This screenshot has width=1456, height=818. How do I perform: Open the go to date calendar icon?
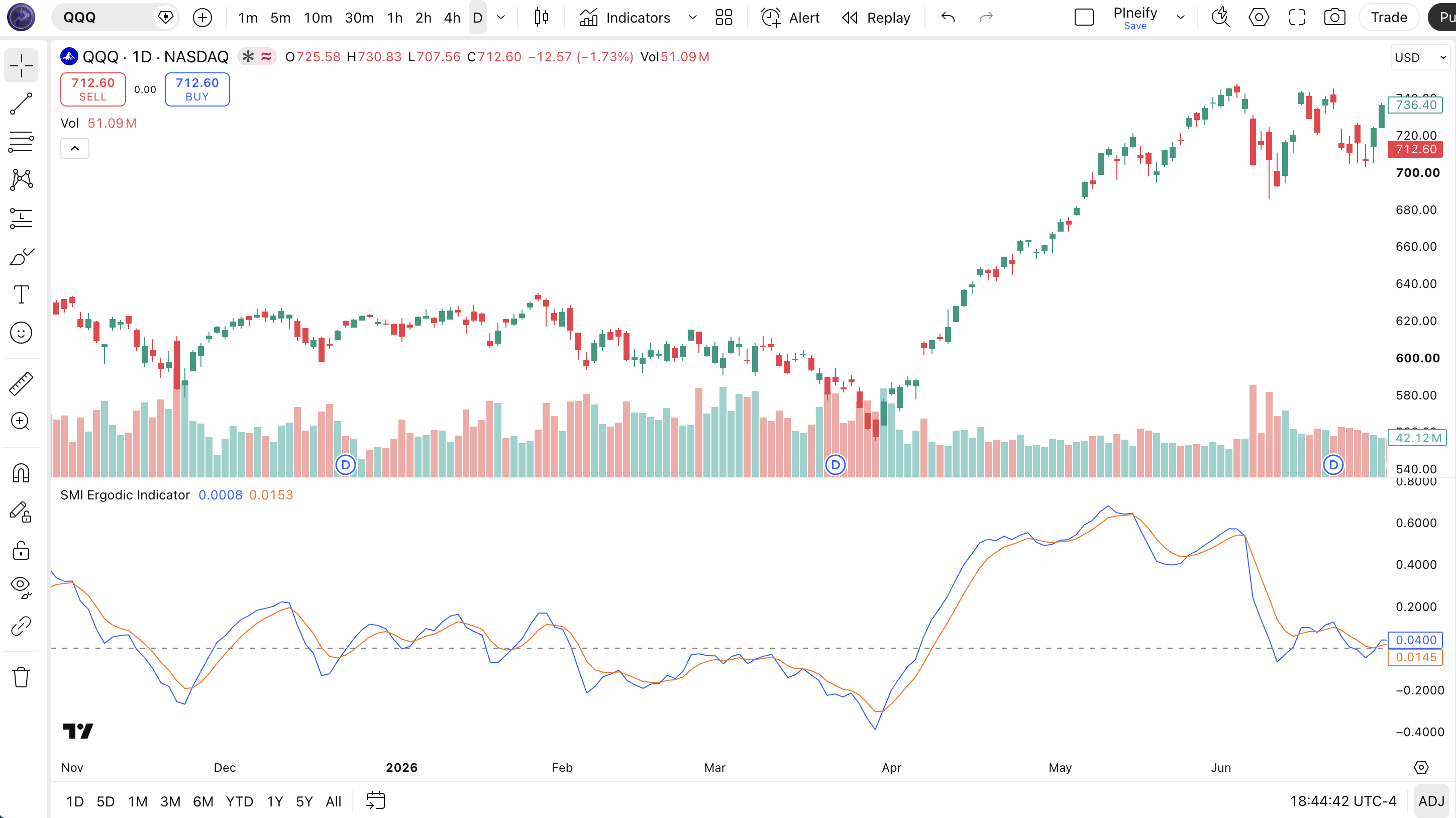pos(375,800)
